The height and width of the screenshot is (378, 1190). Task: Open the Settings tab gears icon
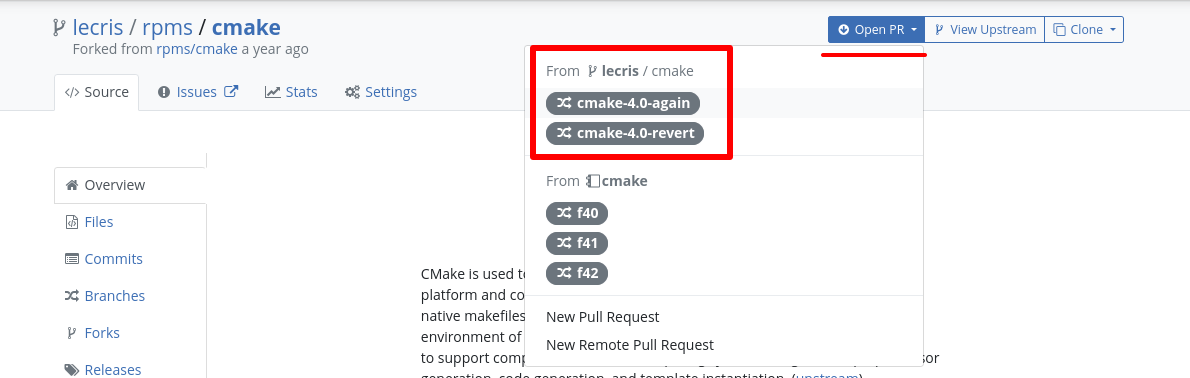pyautogui.click(x=352, y=93)
